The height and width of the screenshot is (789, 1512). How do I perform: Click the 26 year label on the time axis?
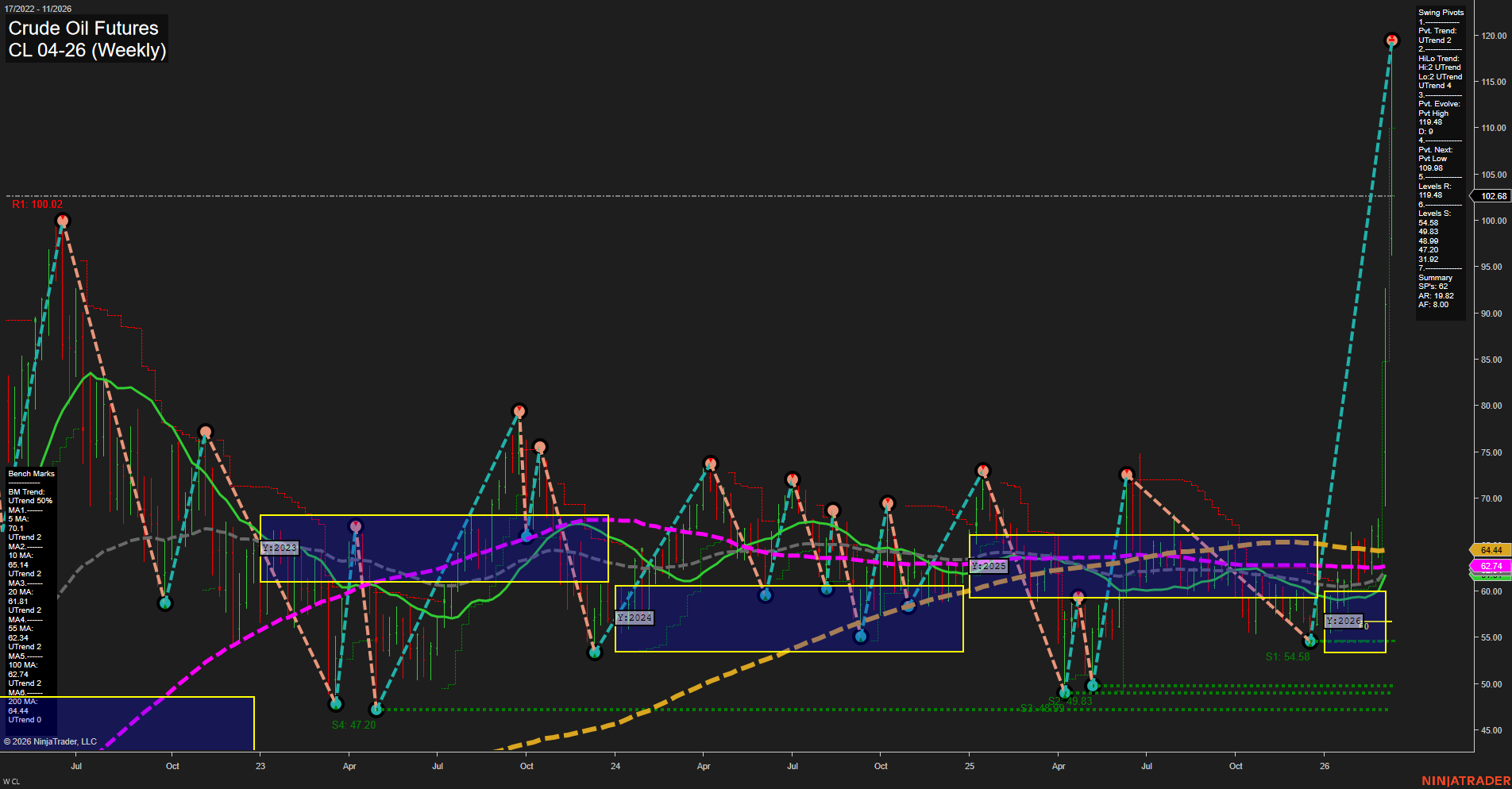click(1324, 767)
